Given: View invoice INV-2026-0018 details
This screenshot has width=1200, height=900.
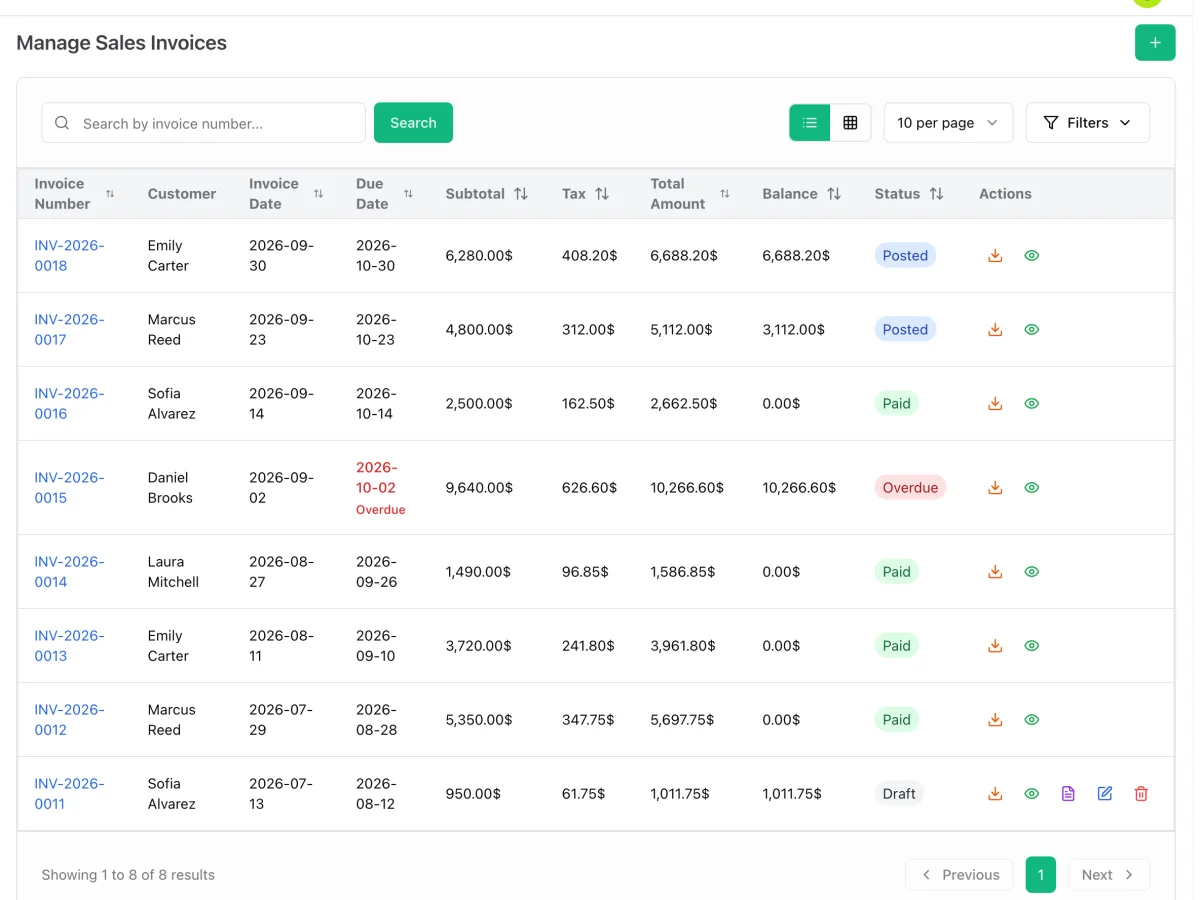Looking at the screenshot, I should point(1032,256).
